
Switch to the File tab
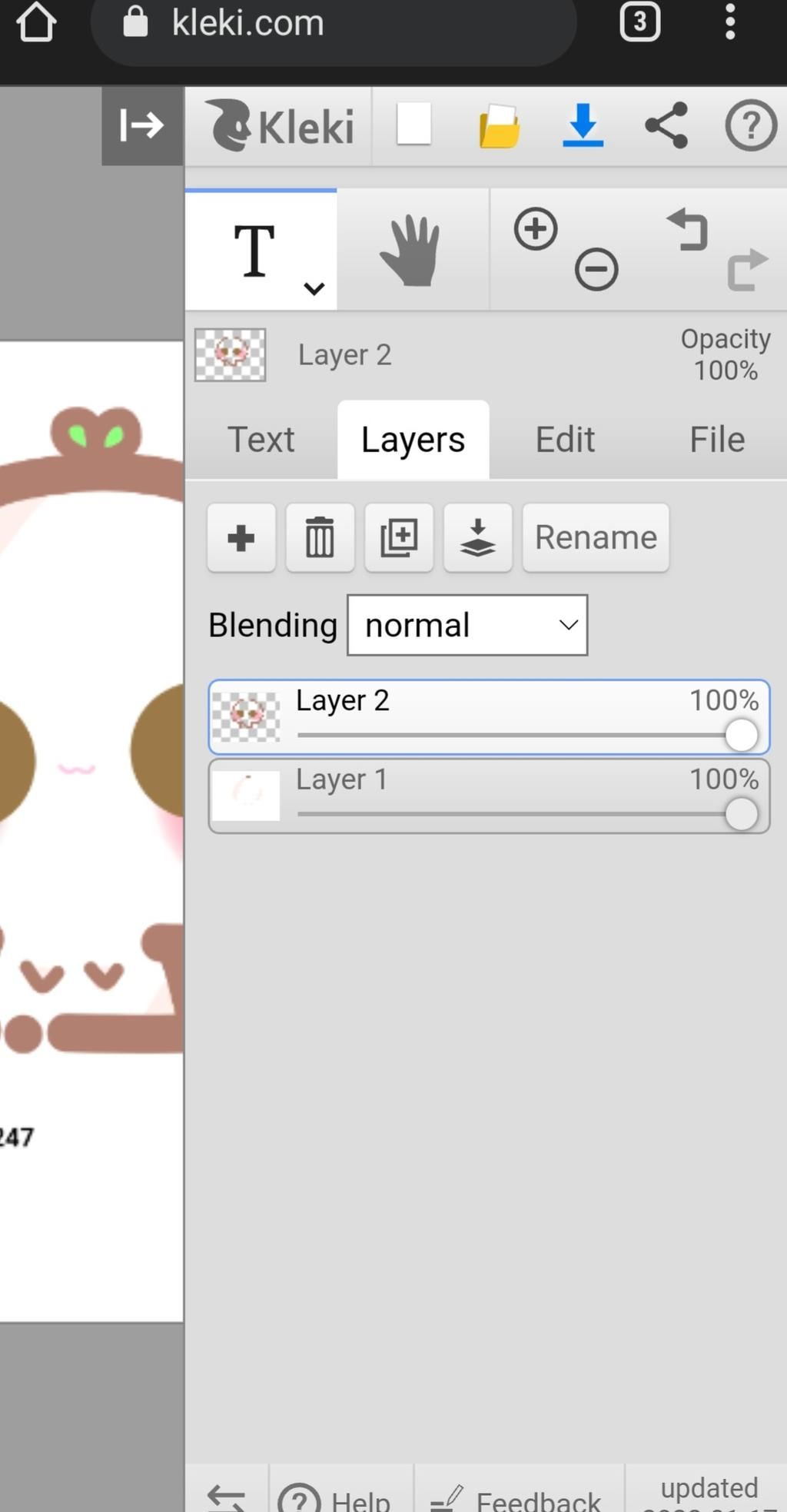(716, 440)
